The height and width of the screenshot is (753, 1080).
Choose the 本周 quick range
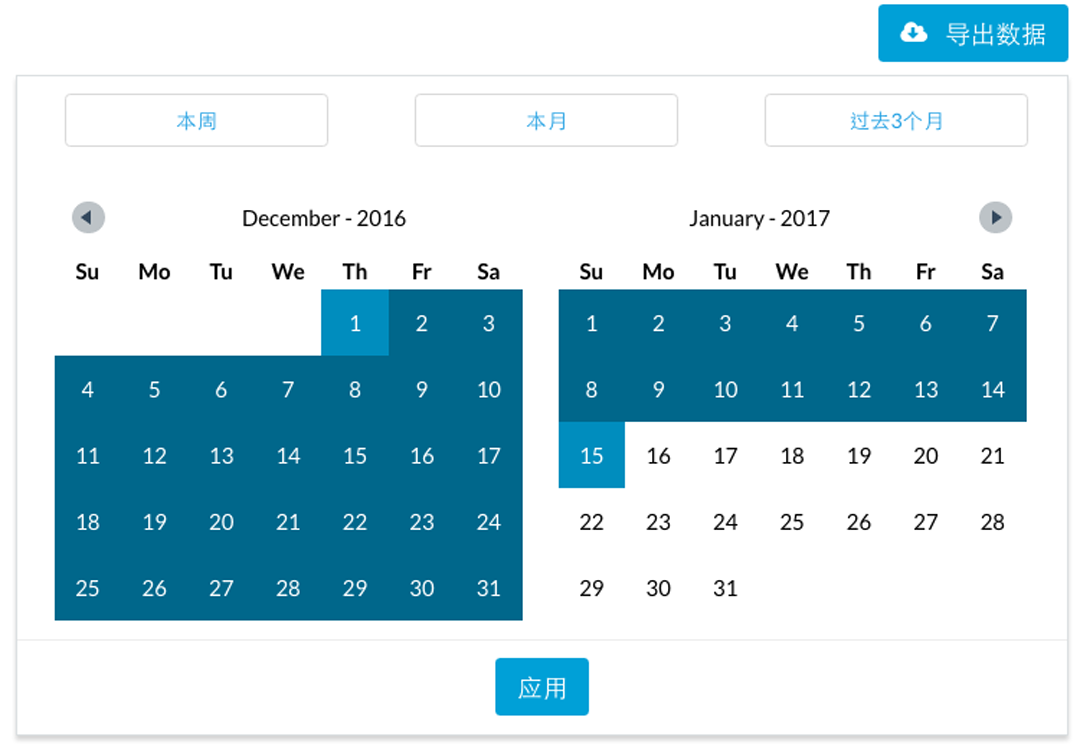pos(196,121)
